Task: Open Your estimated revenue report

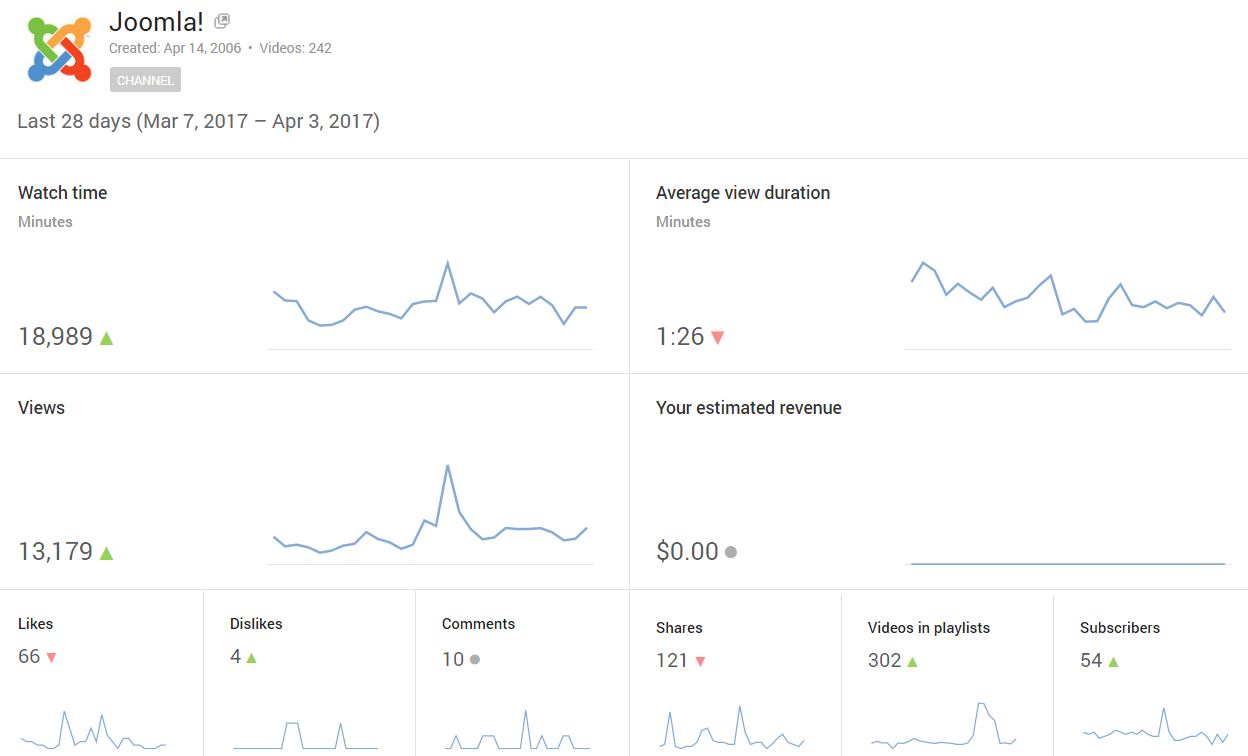Action: pos(749,408)
